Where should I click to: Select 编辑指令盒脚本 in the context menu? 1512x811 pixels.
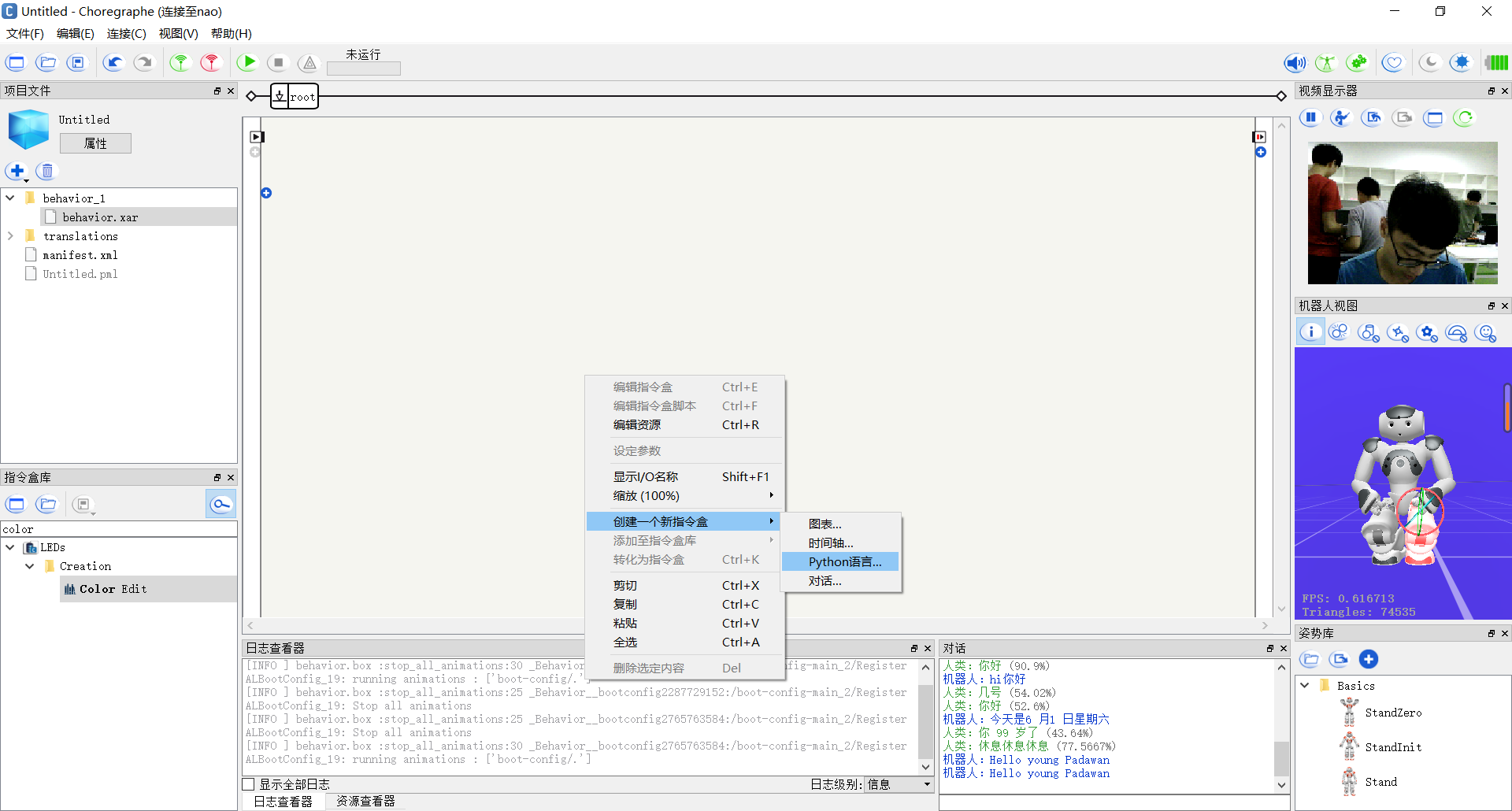[x=654, y=405]
